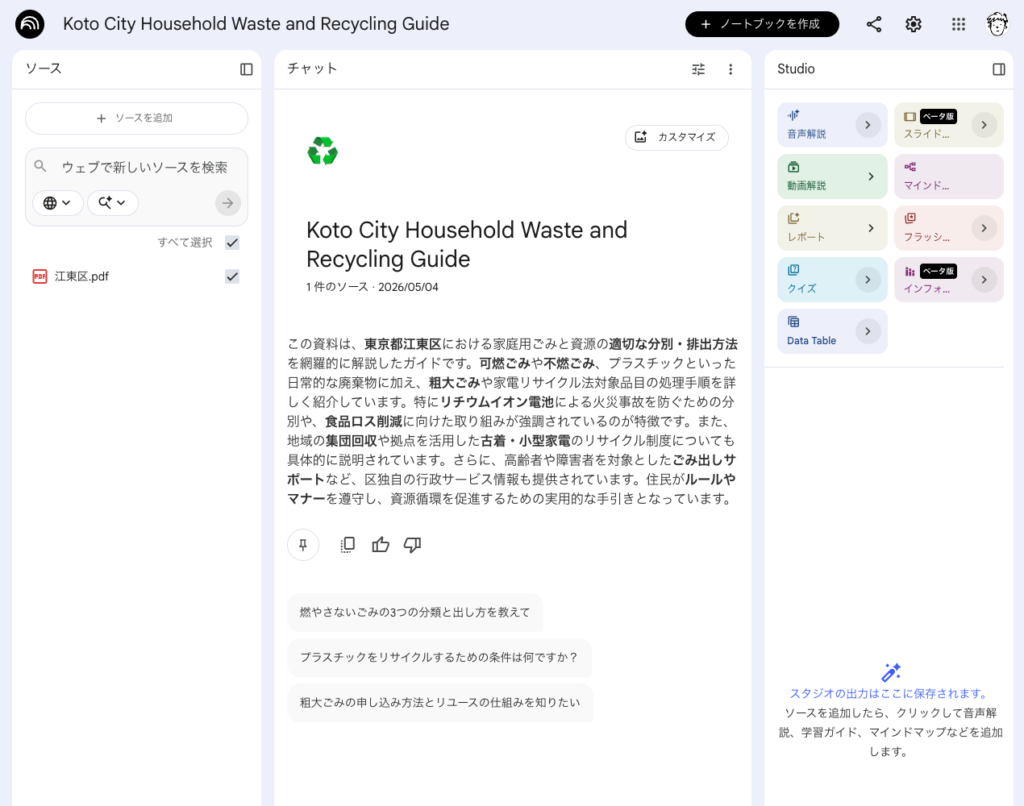This screenshot has height=806, width=1024.
Task: Expand クイズ options arrow
Action: pyautogui.click(x=867, y=280)
